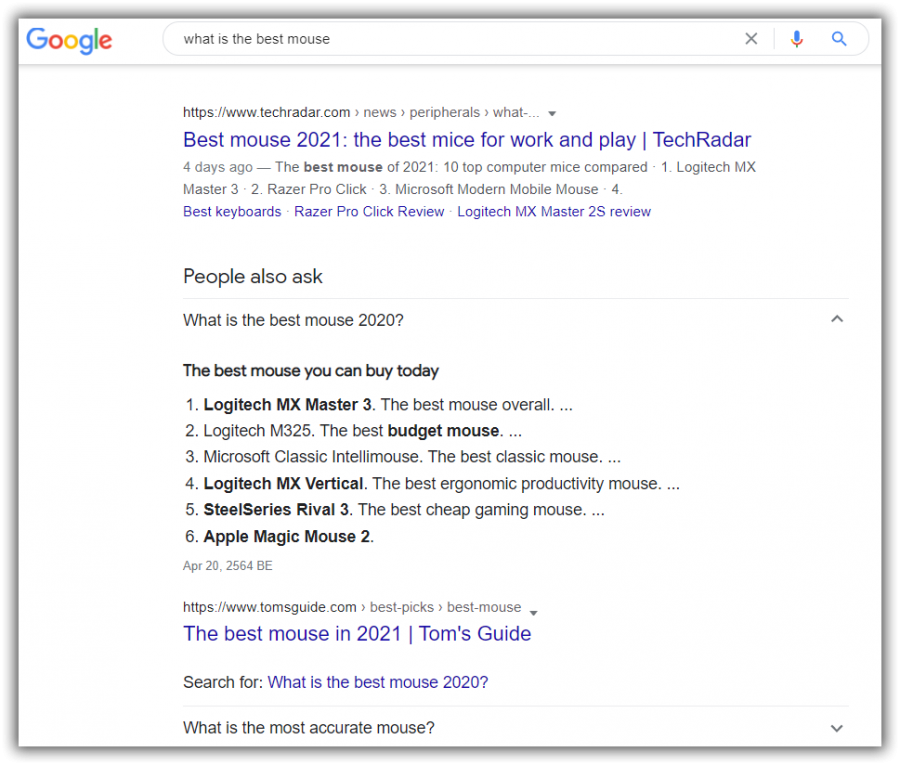Clear the search box with X icon
The image size is (900, 765).
[751, 39]
